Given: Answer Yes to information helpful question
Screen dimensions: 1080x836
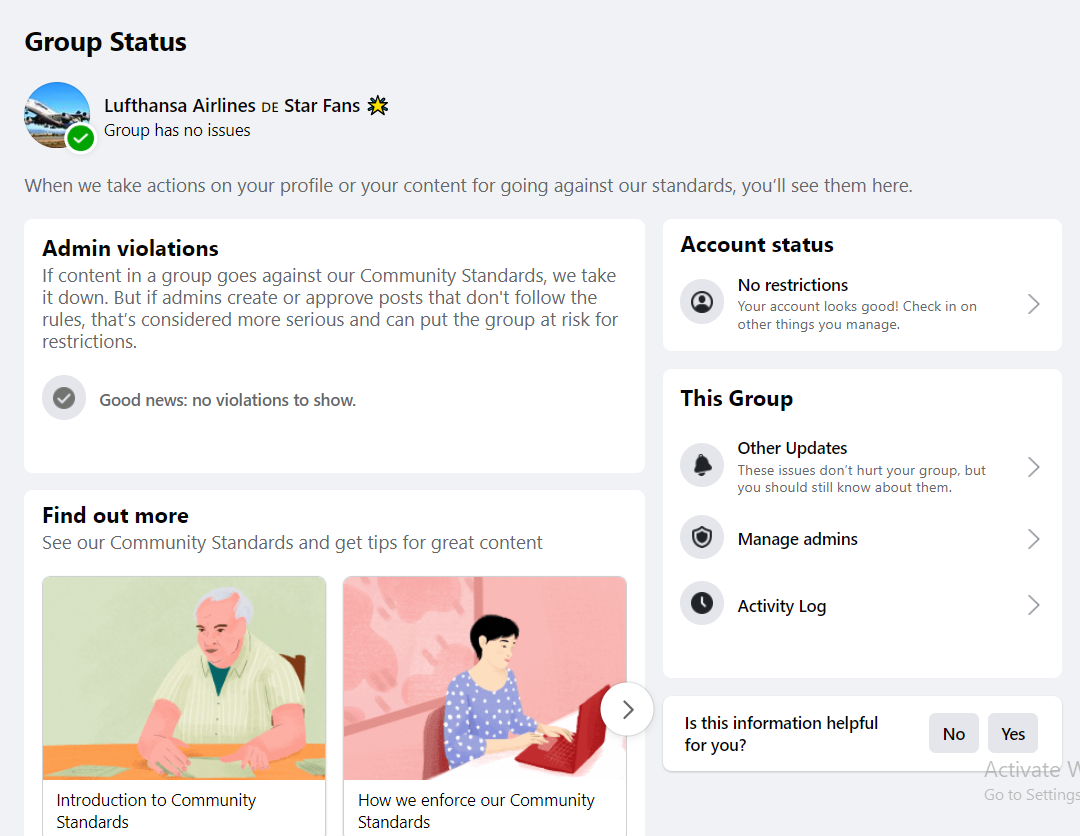Looking at the screenshot, I should pyautogui.click(x=1012, y=733).
